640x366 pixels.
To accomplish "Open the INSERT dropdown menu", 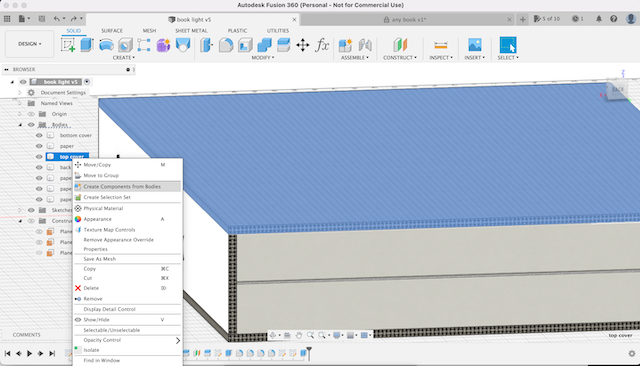I will (475, 58).
